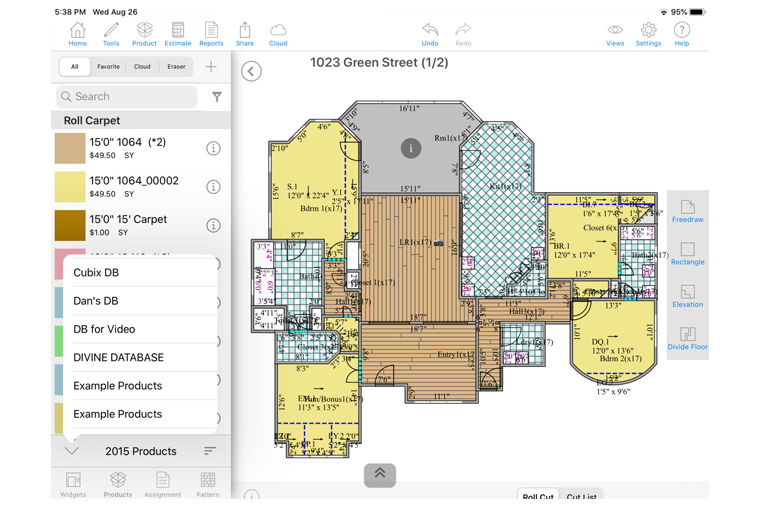Image resolution: width=760 pixels, height=505 pixels.
Task: Open the Elevation tool
Action: point(687,296)
